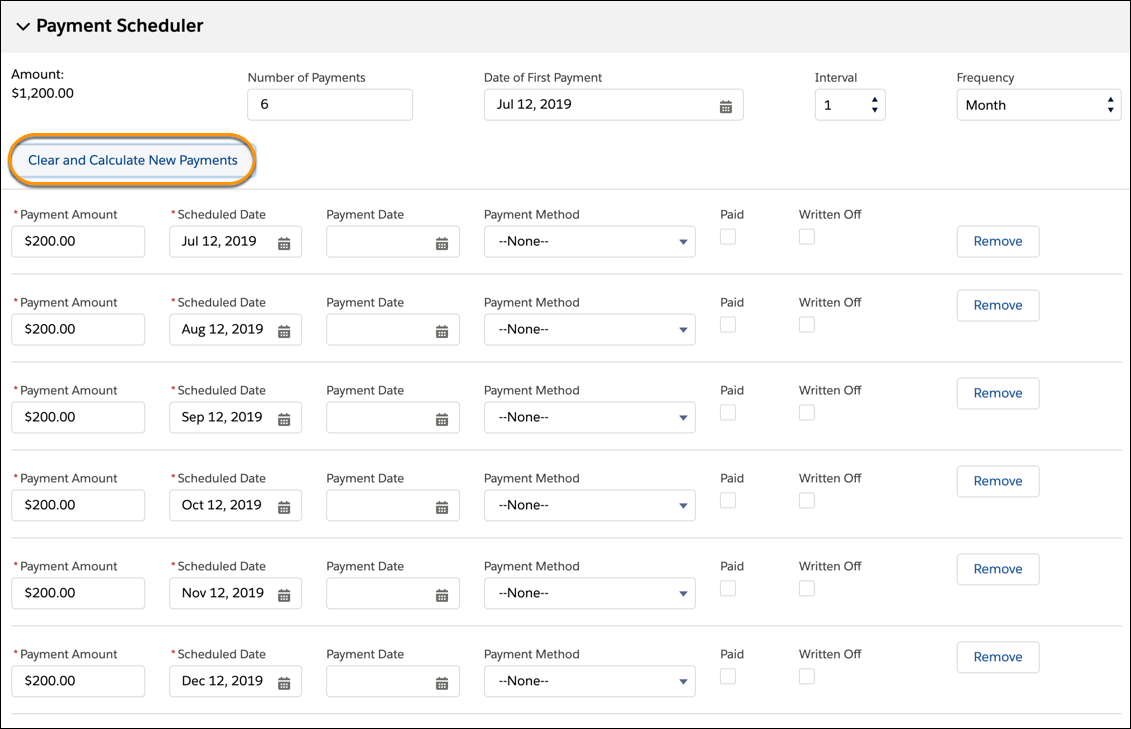Screen dimensions: 1131x729
Task: Open Payment Method dropdown in Oct 12 row
Action: tap(589, 505)
